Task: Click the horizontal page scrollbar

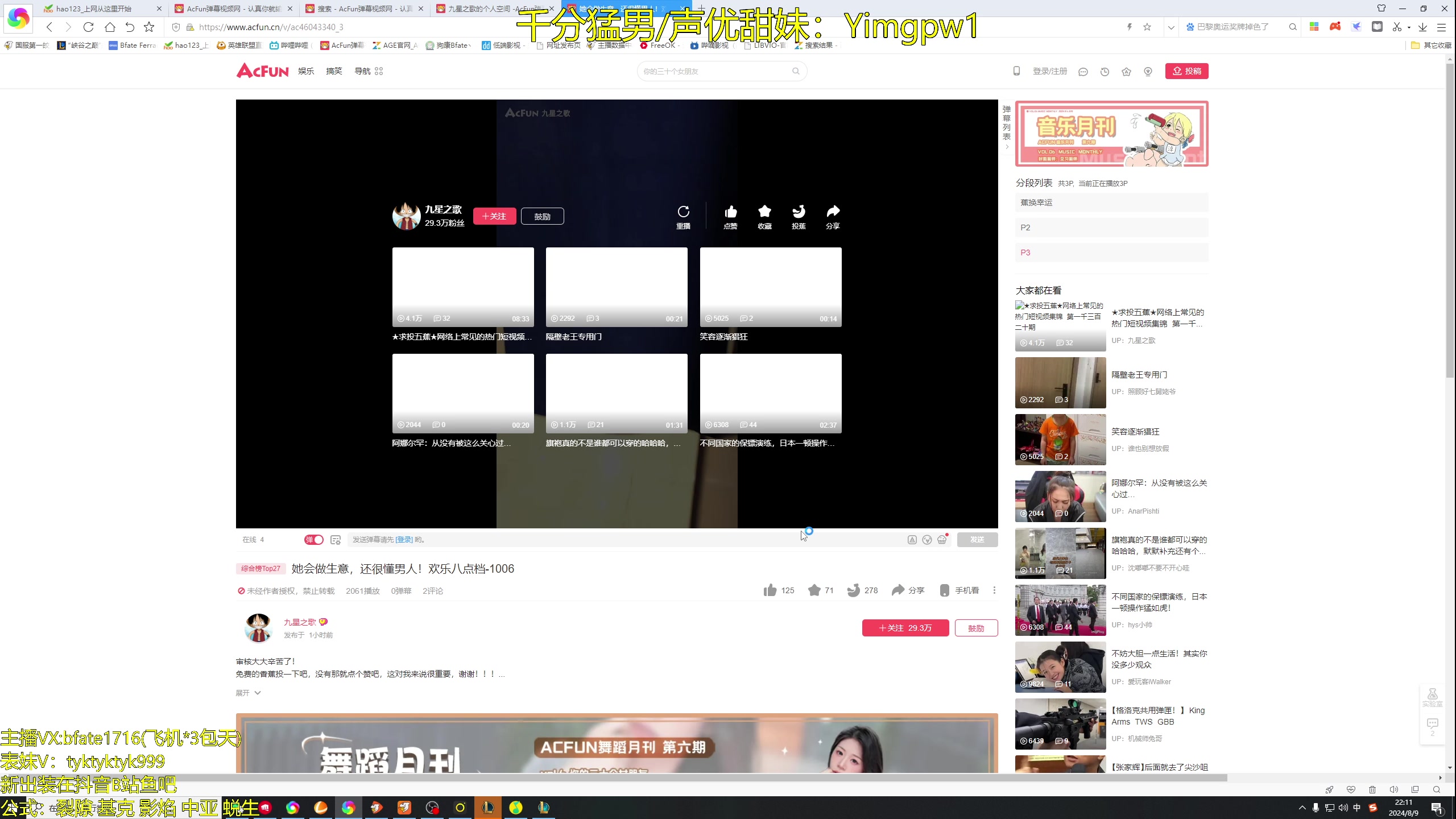Action: [614, 777]
